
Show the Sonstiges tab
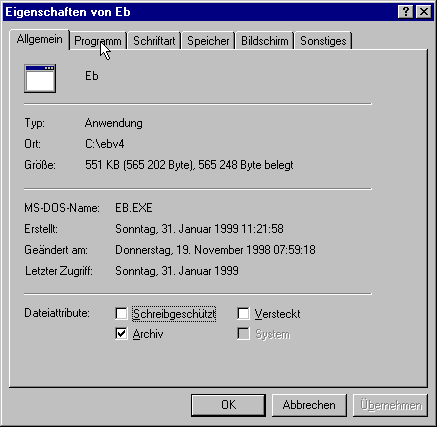tap(323, 41)
